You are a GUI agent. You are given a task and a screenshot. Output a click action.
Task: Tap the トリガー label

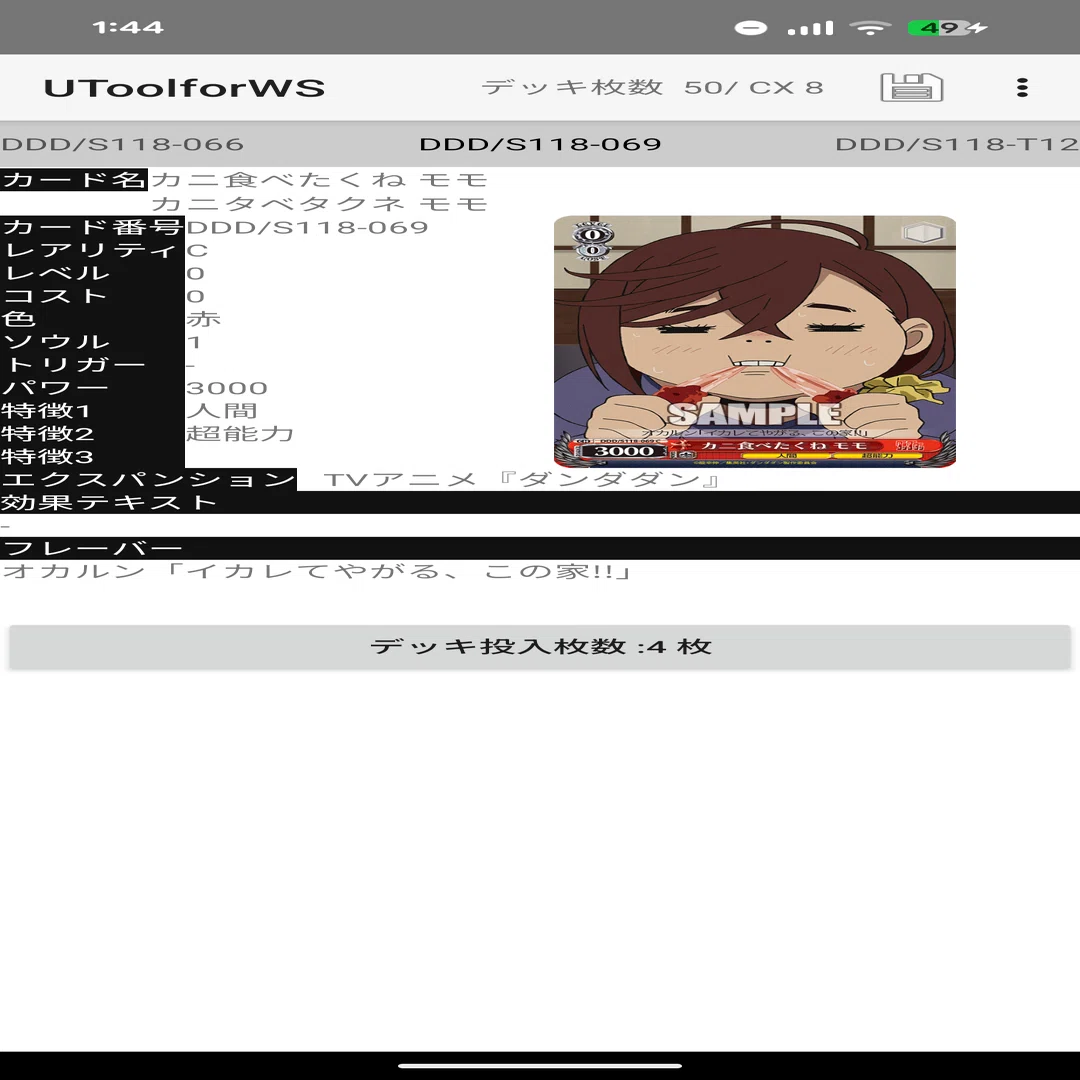[x=92, y=364]
